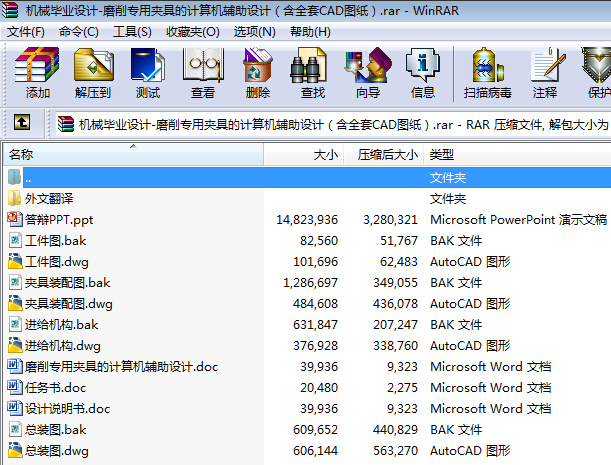Click the Protect (保护) shield icon

(x=597, y=65)
